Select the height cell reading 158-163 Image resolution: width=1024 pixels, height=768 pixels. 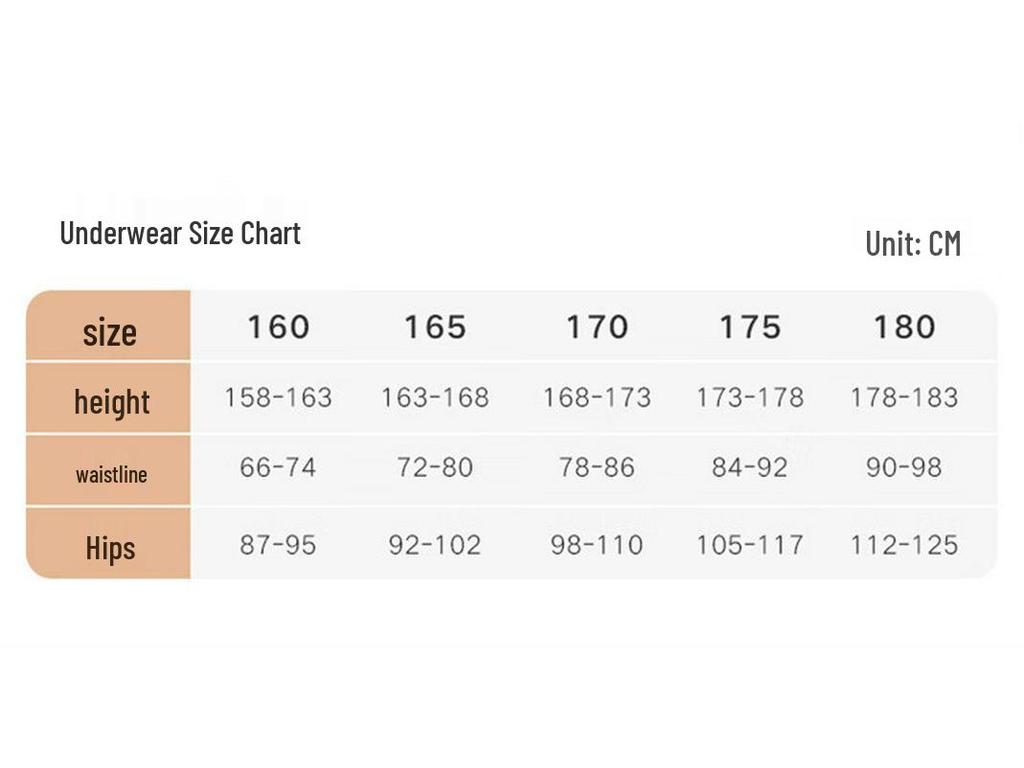(x=278, y=398)
